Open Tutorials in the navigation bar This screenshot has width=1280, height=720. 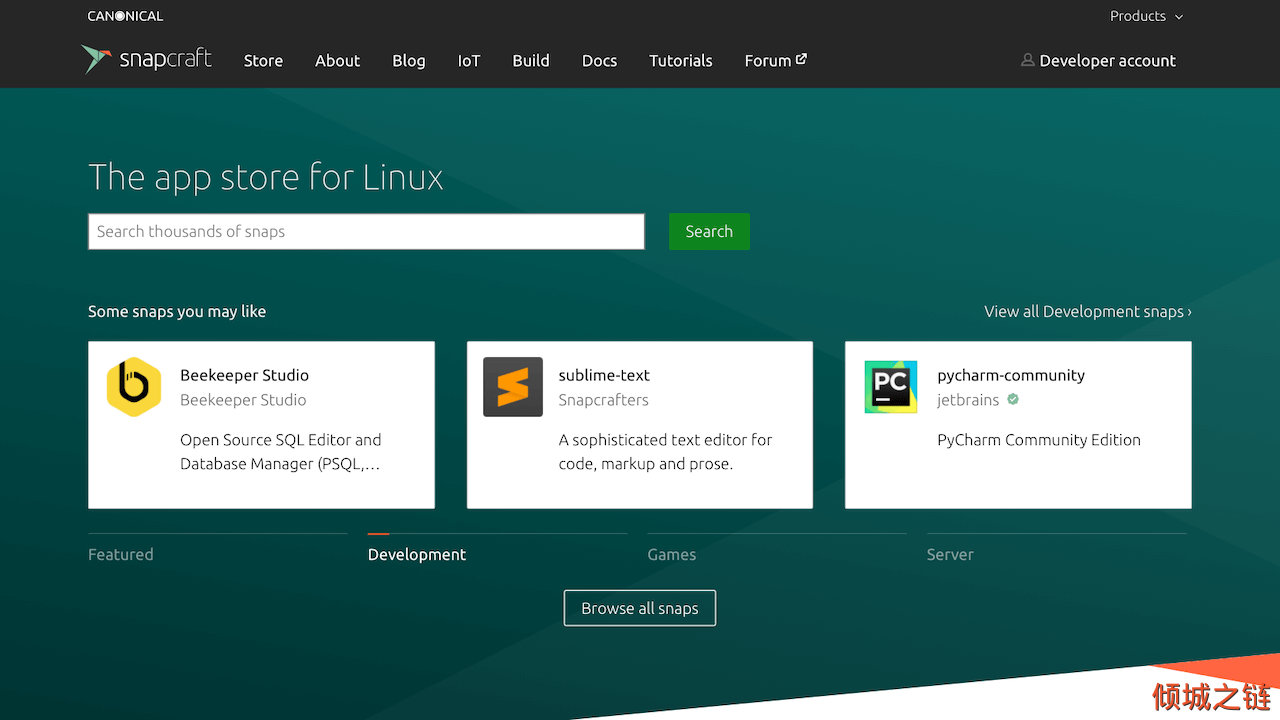coord(681,60)
